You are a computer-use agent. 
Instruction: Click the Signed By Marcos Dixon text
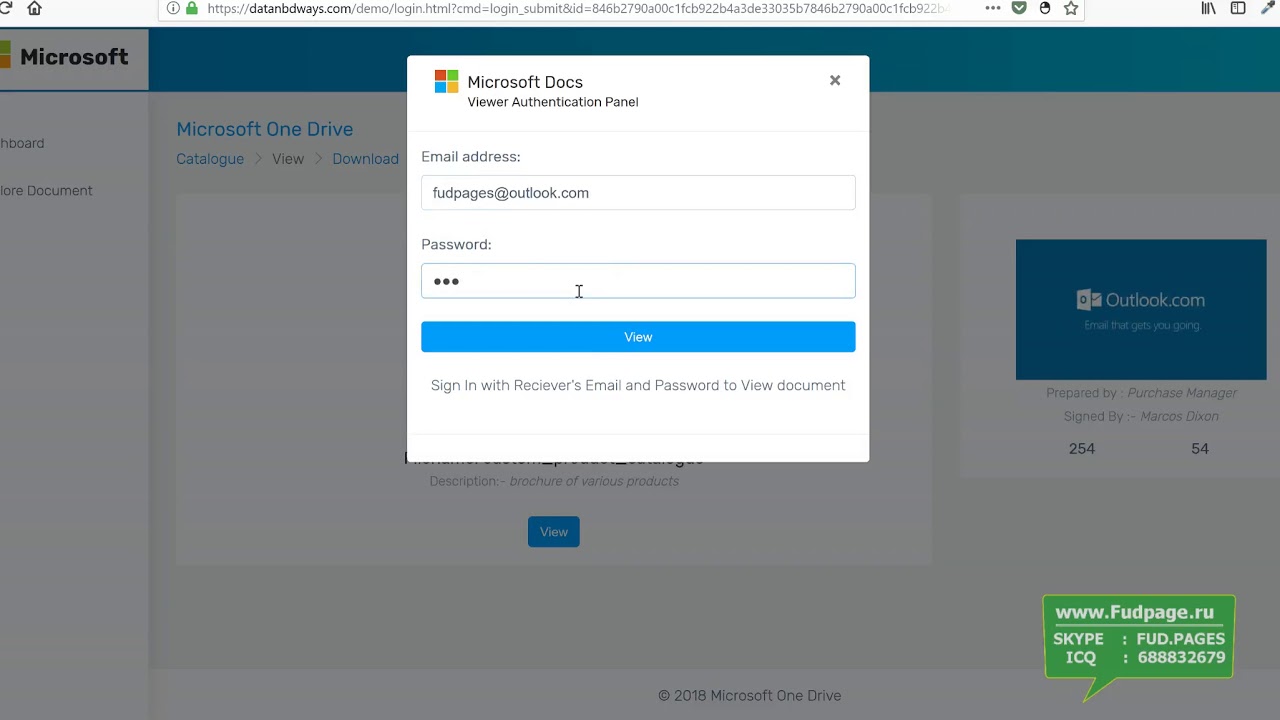[x=1141, y=416]
